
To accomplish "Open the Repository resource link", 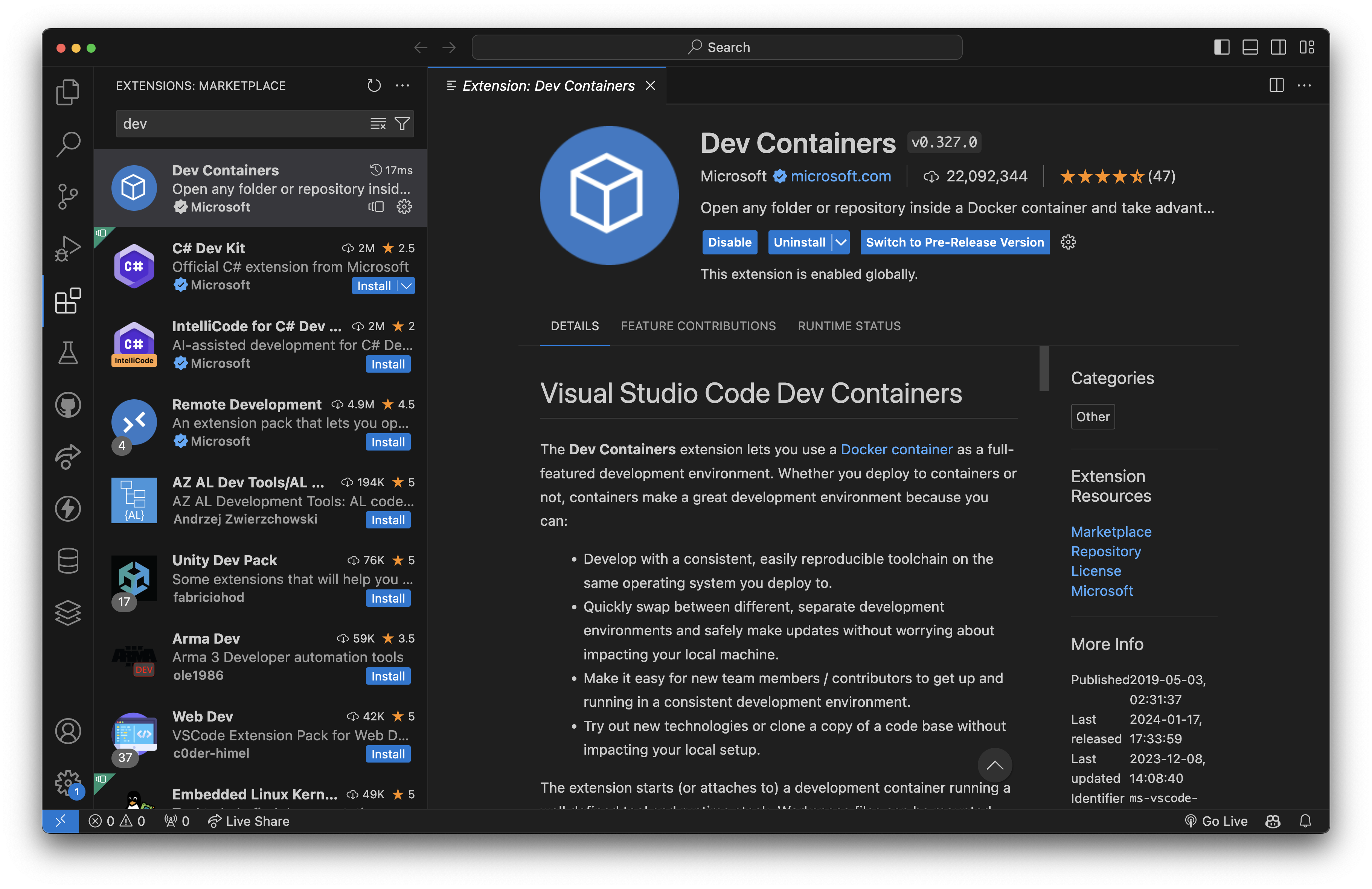I will point(1106,551).
